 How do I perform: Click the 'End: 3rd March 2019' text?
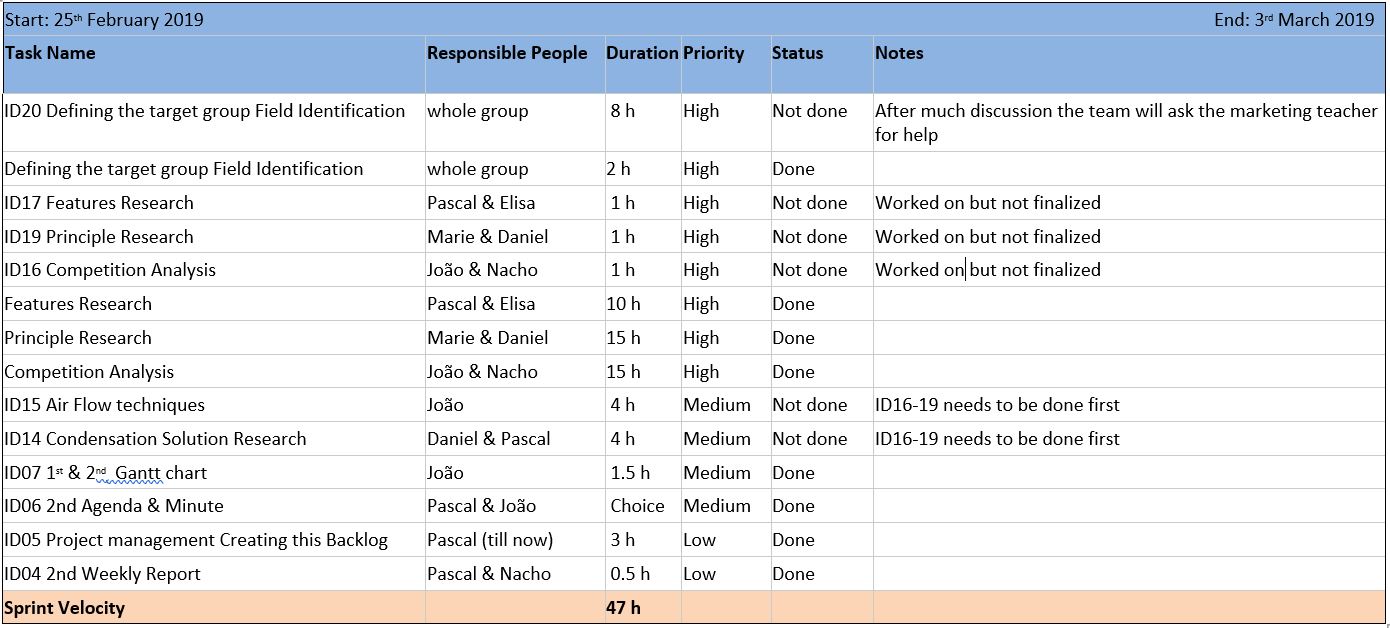click(1294, 20)
